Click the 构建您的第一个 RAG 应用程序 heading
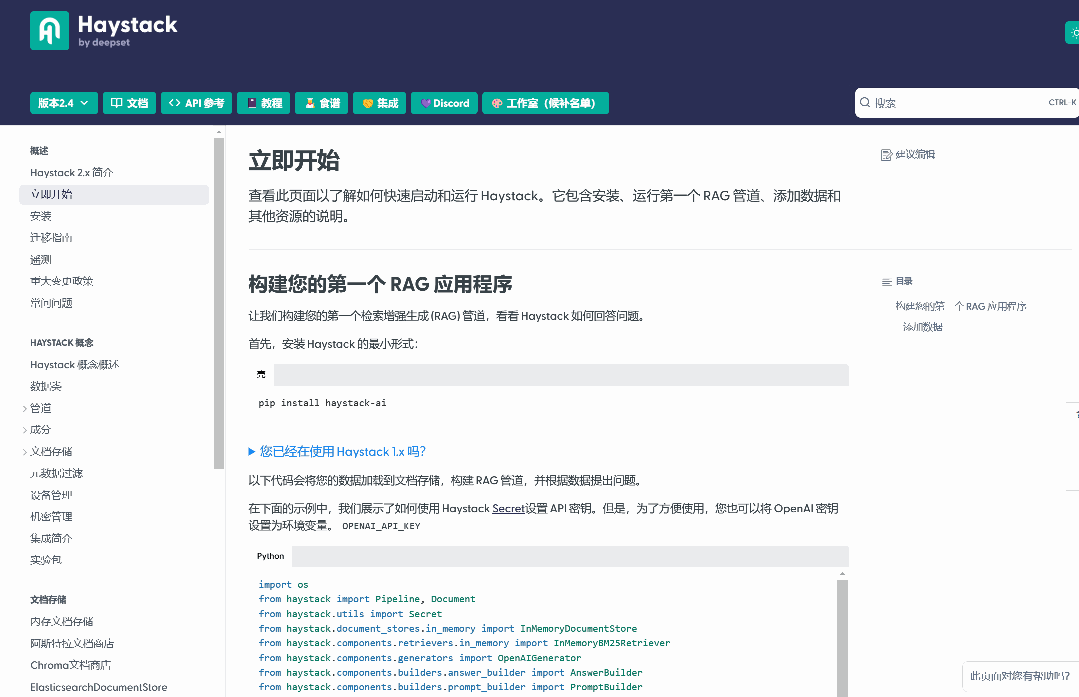Image resolution: width=1079 pixels, height=697 pixels. click(x=380, y=284)
